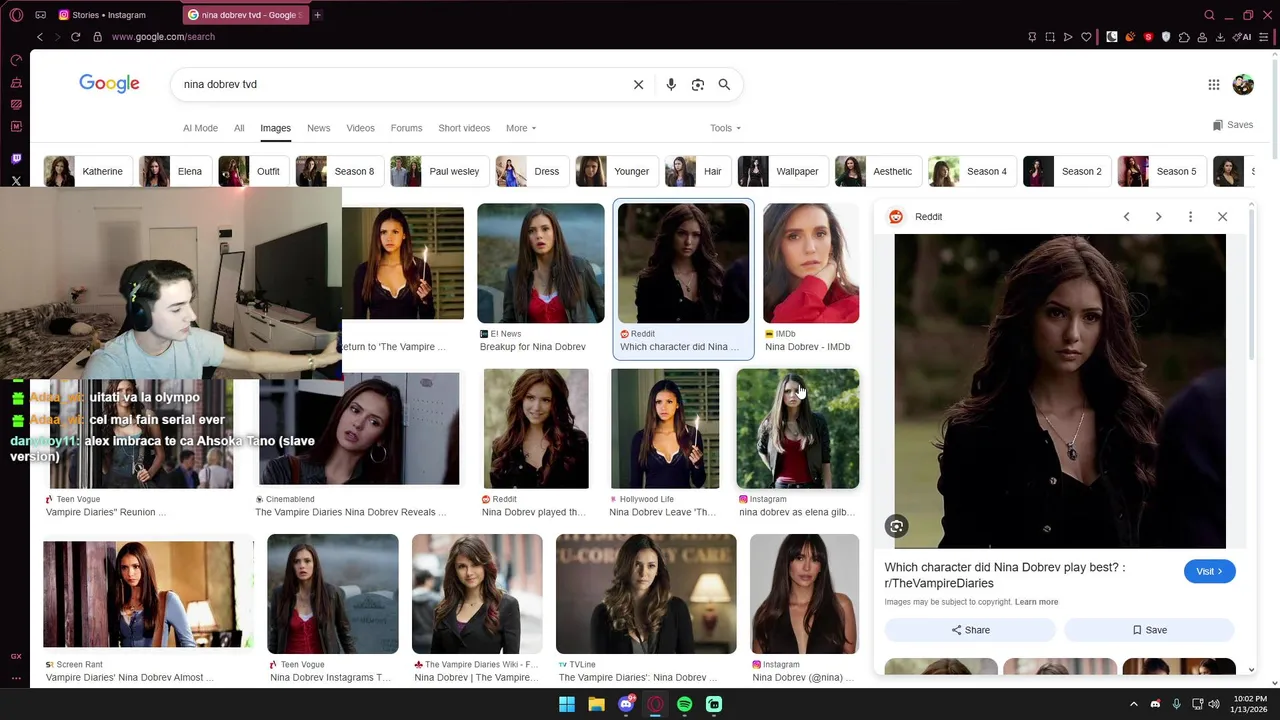Filter images by Season 5 chip
The image size is (1280, 720).
[1161, 171]
